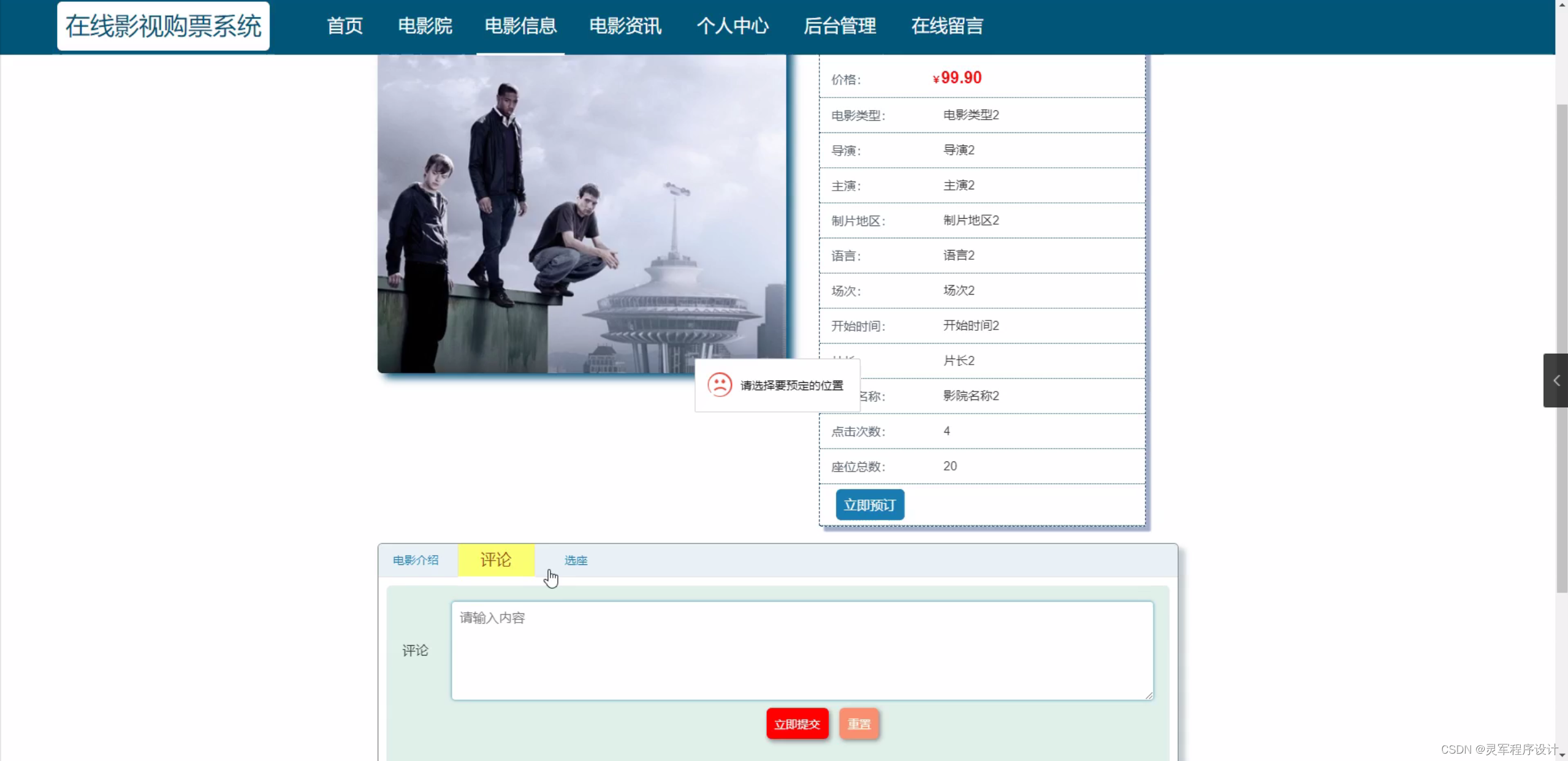Switch to the 选座 seat selection tab
The width and height of the screenshot is (1568, 761).
[574, 559]
